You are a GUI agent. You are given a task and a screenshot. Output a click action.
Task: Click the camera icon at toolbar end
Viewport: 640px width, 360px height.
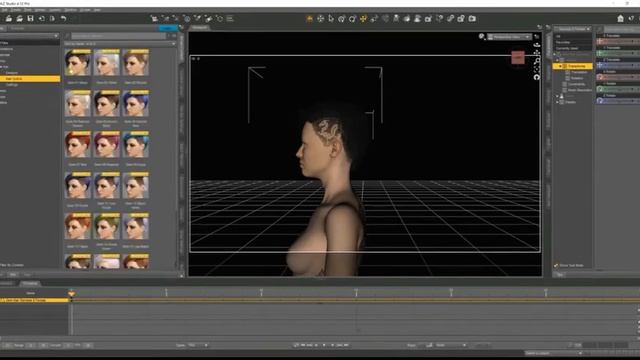[x=472, y=18]
